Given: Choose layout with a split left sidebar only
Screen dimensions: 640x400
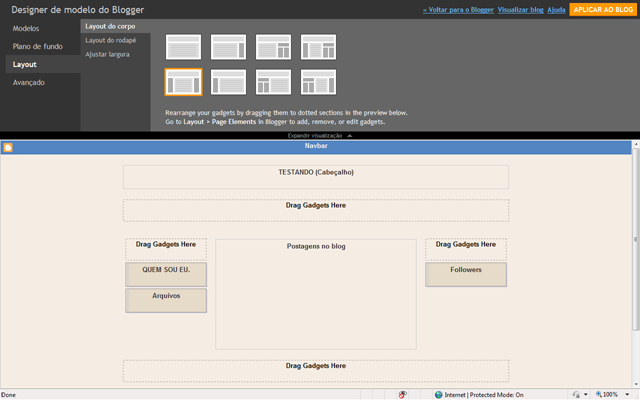Looking at the screenshot, I should click(x=273, y=82).
